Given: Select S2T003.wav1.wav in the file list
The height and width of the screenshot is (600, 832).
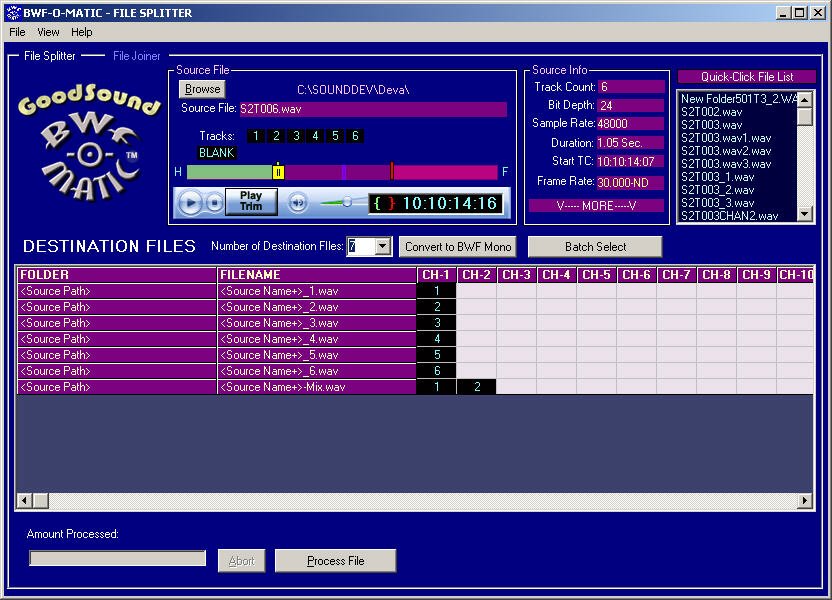Looking at the screenshot, I should (726, 138).
